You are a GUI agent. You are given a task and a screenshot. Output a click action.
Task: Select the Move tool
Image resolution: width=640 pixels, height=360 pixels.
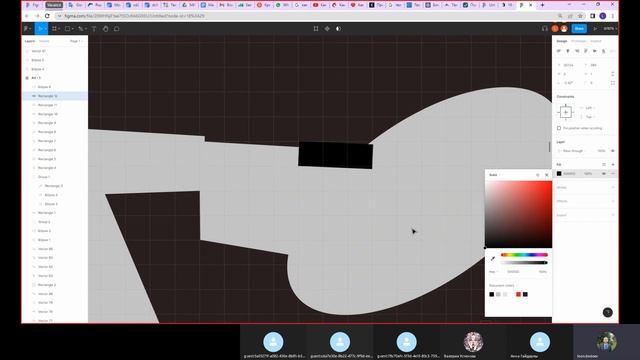(40, 29)
